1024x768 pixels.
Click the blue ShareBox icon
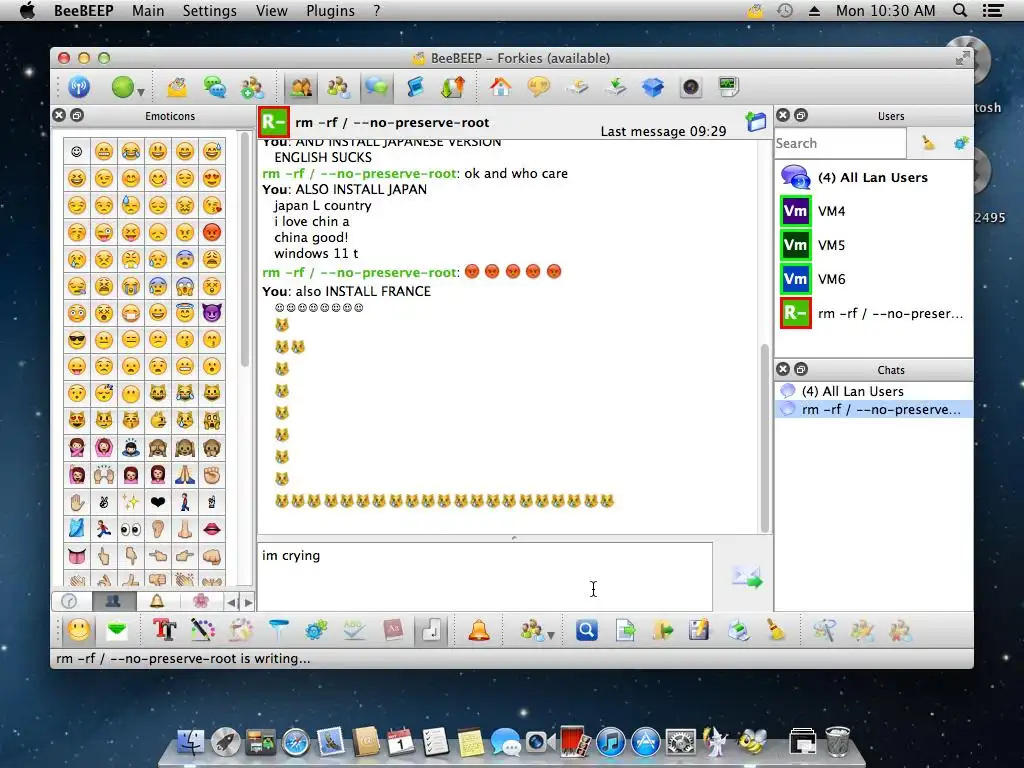(653, 87)
